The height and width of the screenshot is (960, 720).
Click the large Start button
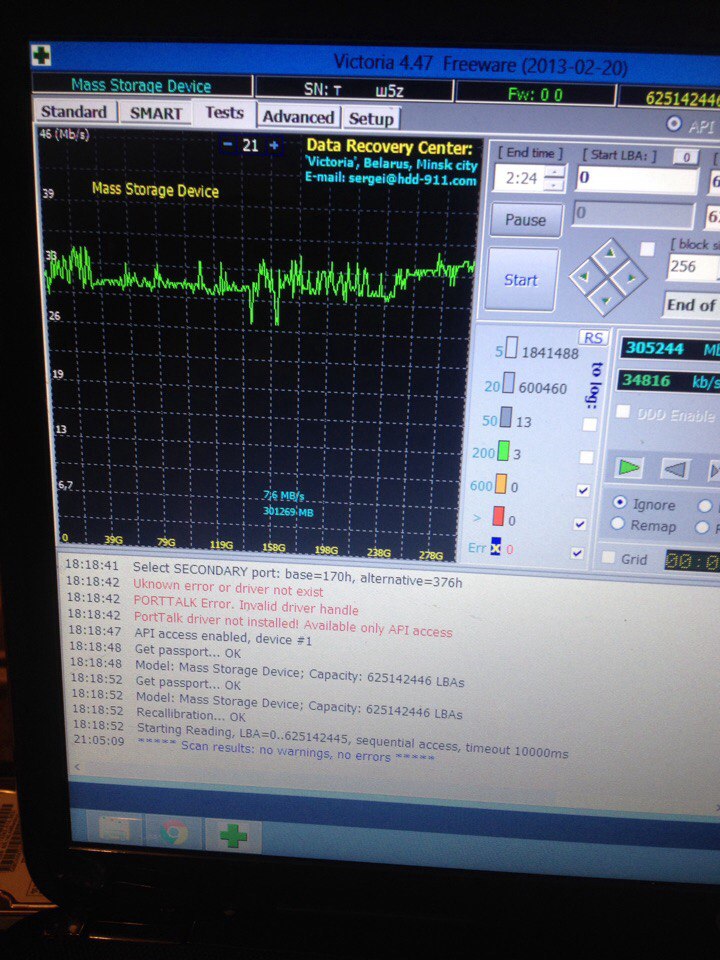(521, 280)
